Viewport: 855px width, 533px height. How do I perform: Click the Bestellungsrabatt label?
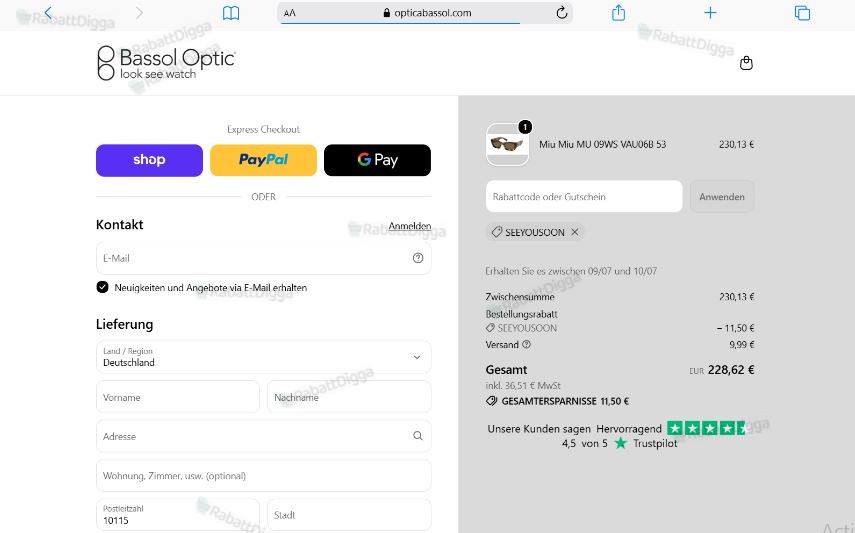(521, 314)
